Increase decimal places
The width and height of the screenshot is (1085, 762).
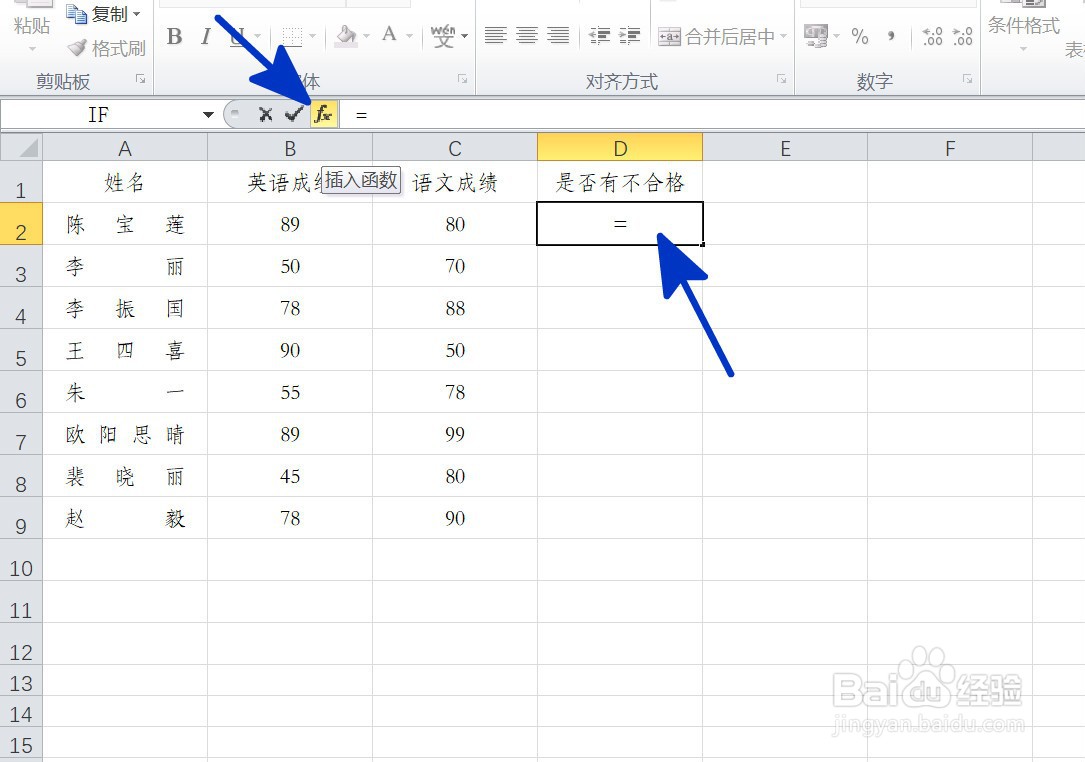coord(932,36)
